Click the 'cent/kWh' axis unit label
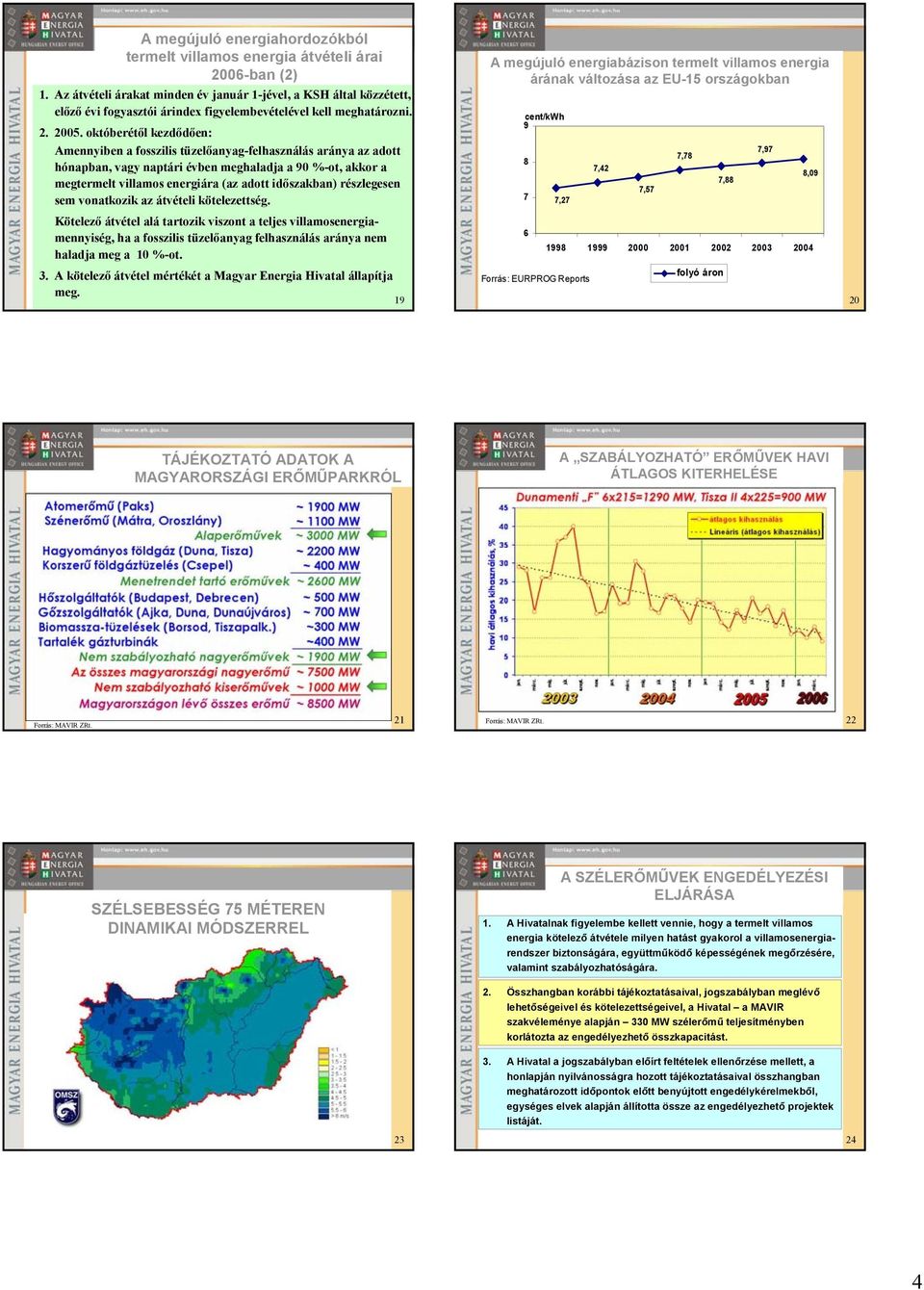 coord(545,116)
